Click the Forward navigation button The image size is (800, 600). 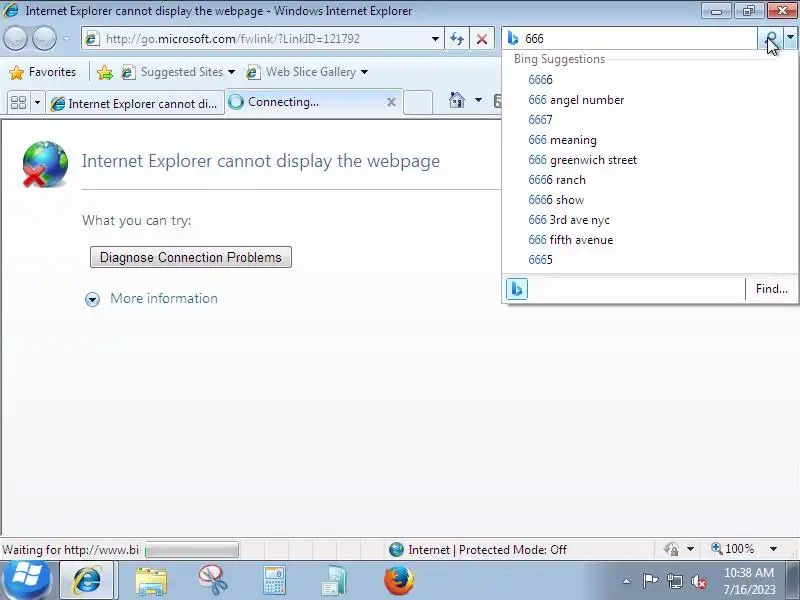pyautogui.click(x=45, y=38)
